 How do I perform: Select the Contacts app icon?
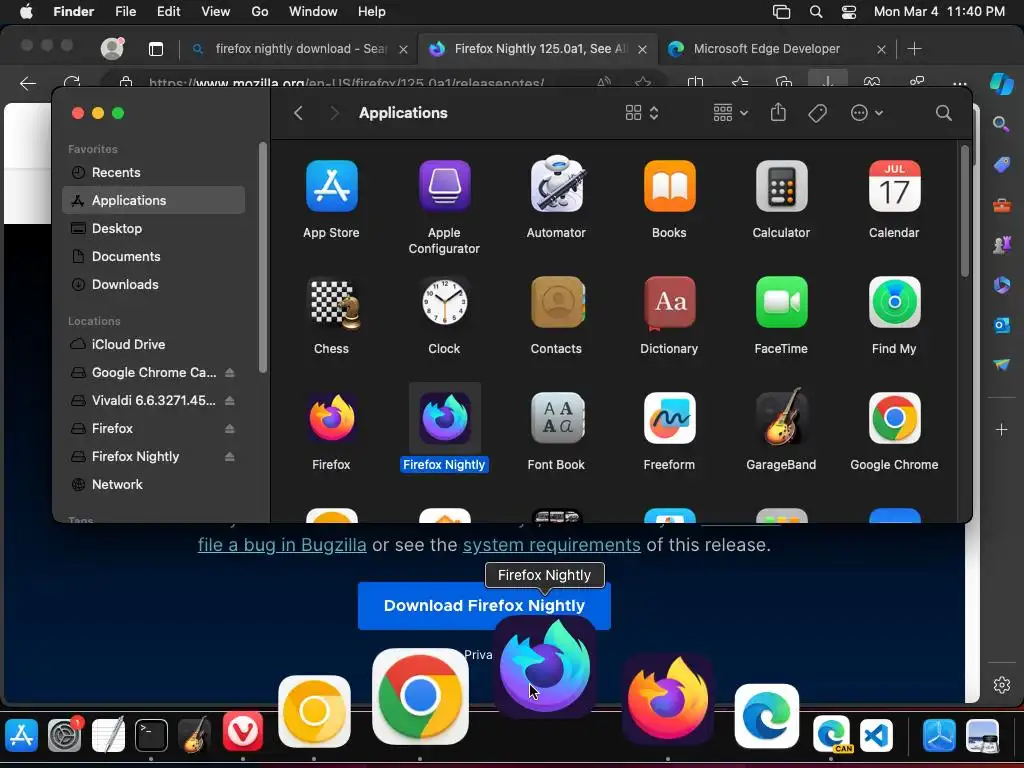pyautogui.click(x=556, y=302)
